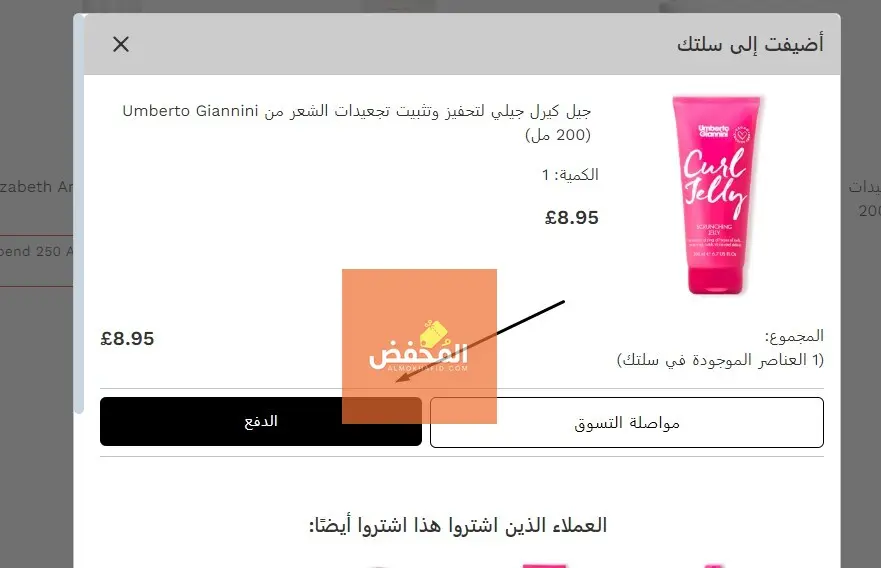This screenshot has width=881, height=568.
Task: Click the المخفض watermark logo
Action: click(419, 346)
